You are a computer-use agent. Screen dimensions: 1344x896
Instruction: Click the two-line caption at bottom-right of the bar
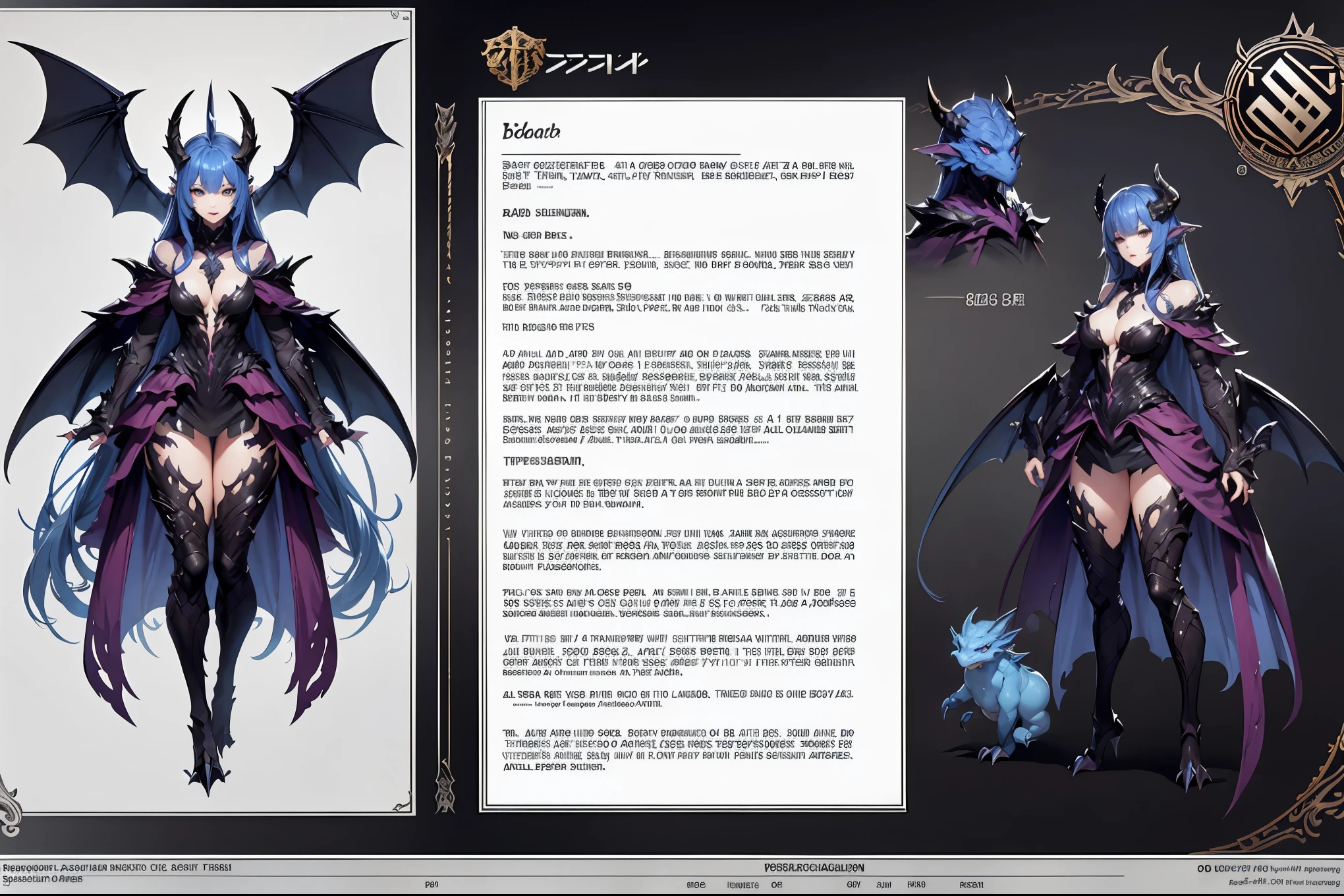[1269, 874]
